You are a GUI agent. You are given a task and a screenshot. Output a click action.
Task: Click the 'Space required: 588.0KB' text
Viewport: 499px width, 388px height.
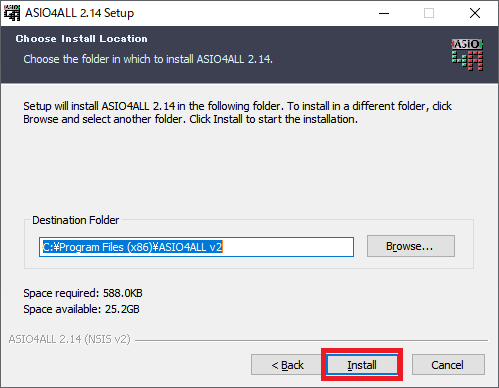(83, 293)
